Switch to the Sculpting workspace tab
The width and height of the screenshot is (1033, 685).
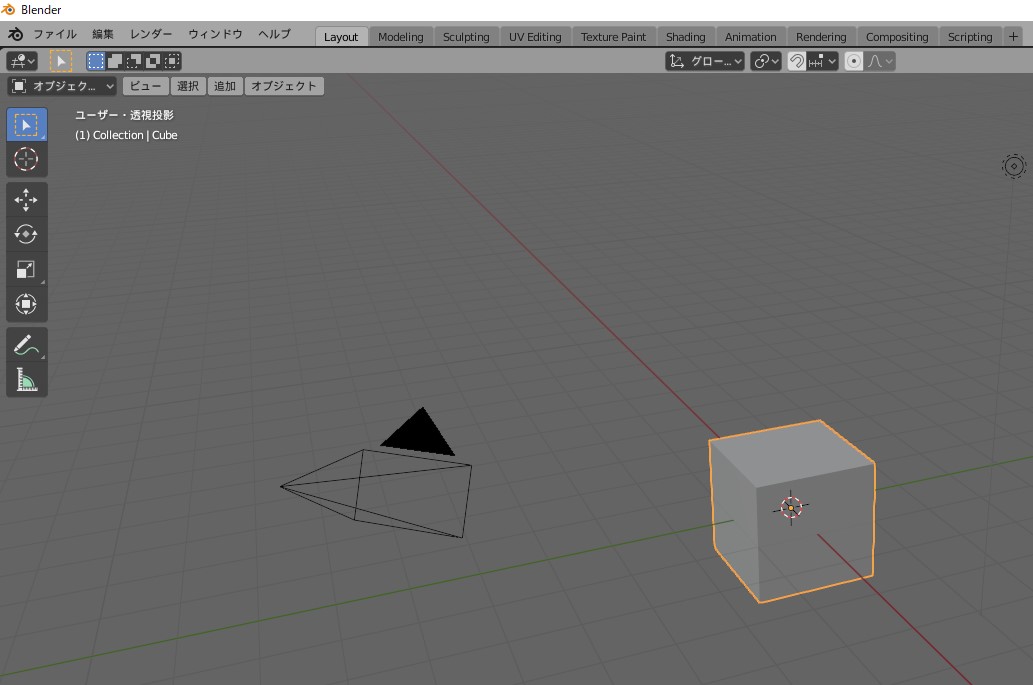(466, 37)
